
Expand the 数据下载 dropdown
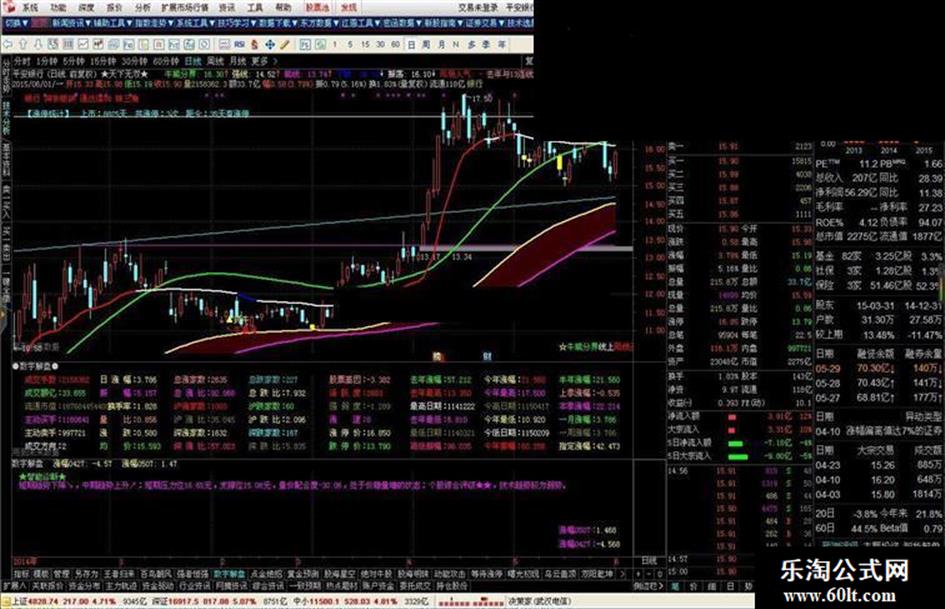pyautogui.click(x=278, y=23)
